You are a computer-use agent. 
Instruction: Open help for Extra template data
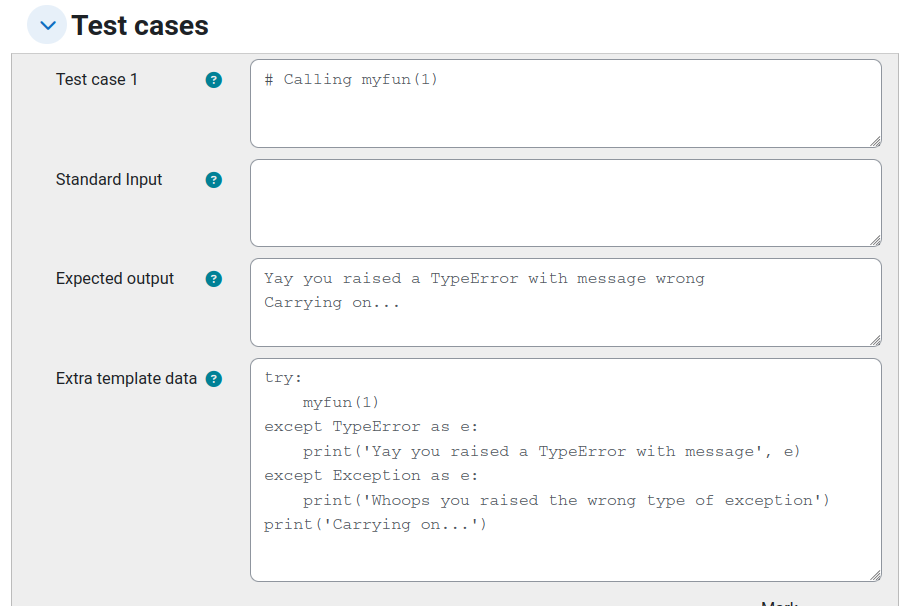[x=213, y=379]
